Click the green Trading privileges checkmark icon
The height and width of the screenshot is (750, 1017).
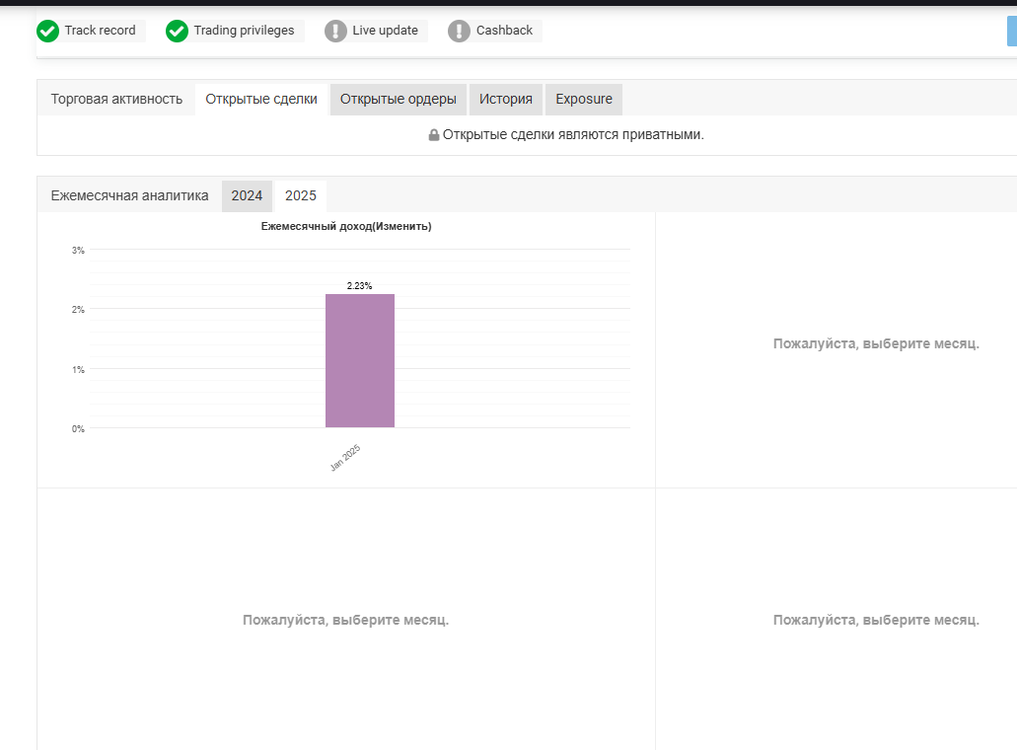tap(176, 30)
